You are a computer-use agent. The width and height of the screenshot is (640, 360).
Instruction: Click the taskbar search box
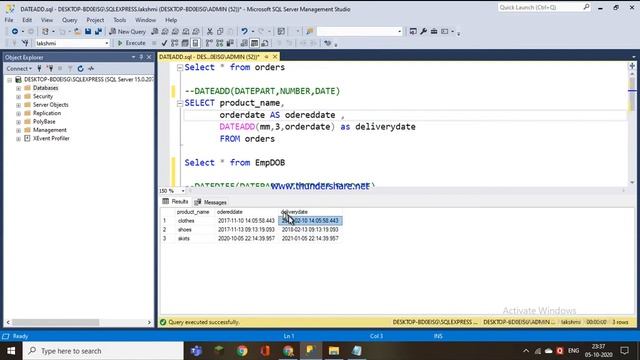(x=103, y=351)
